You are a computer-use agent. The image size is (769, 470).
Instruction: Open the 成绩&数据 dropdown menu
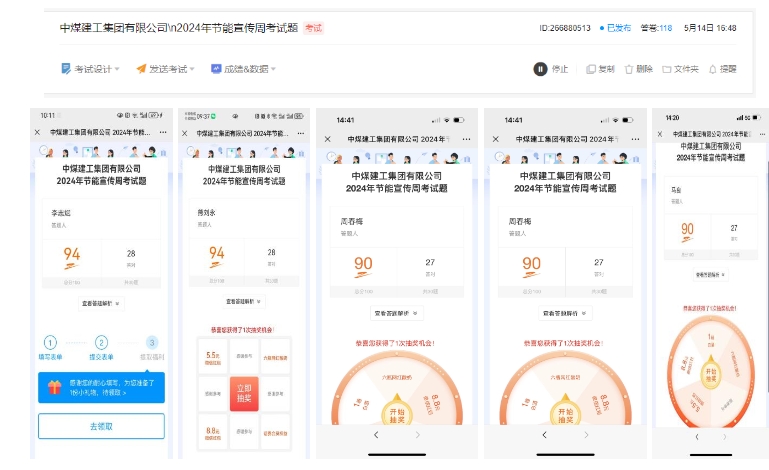coord(243,69)
